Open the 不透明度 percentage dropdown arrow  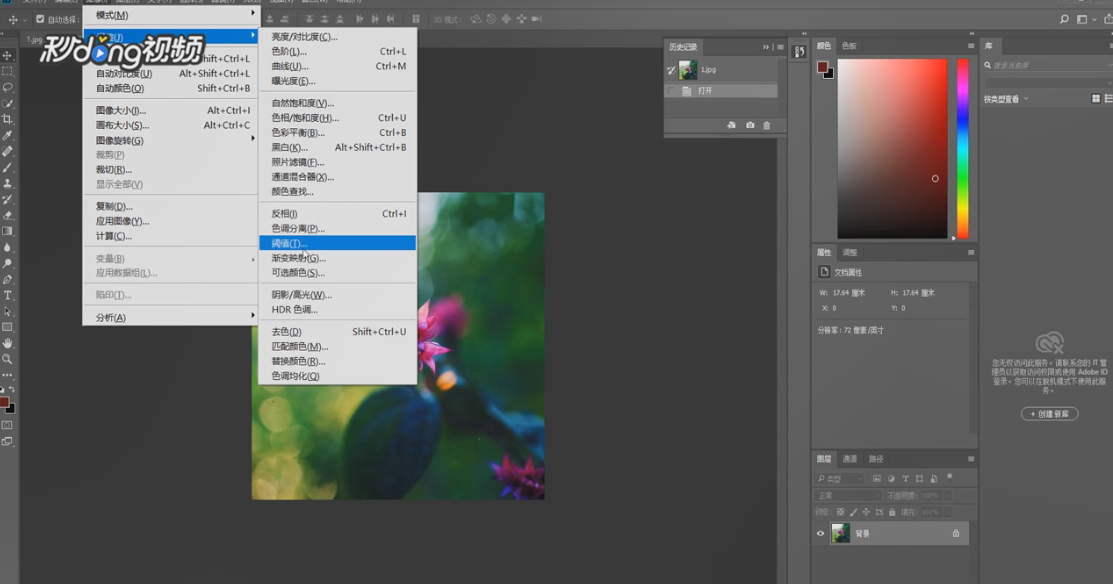947,496
